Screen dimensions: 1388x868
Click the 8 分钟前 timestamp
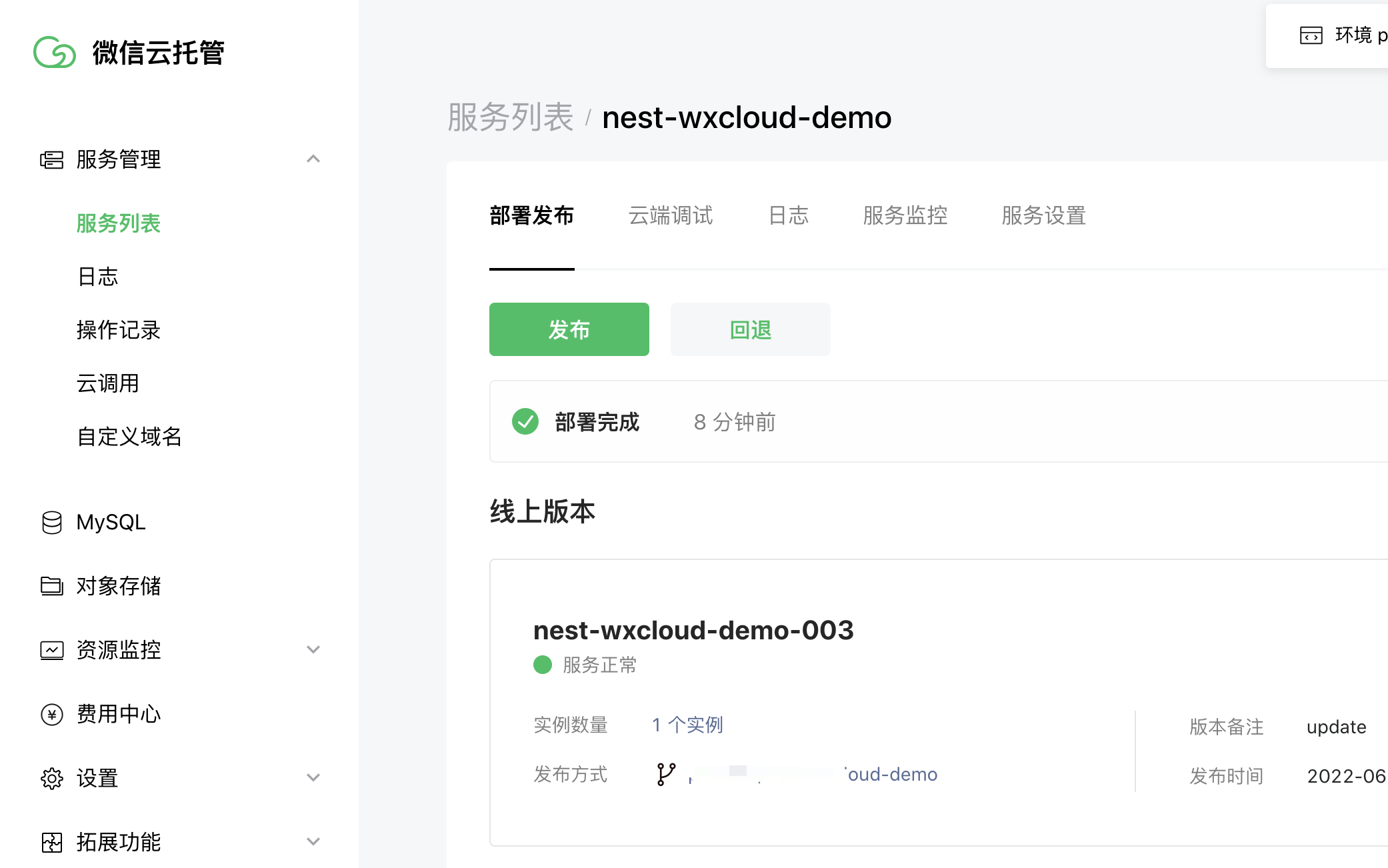735,422
